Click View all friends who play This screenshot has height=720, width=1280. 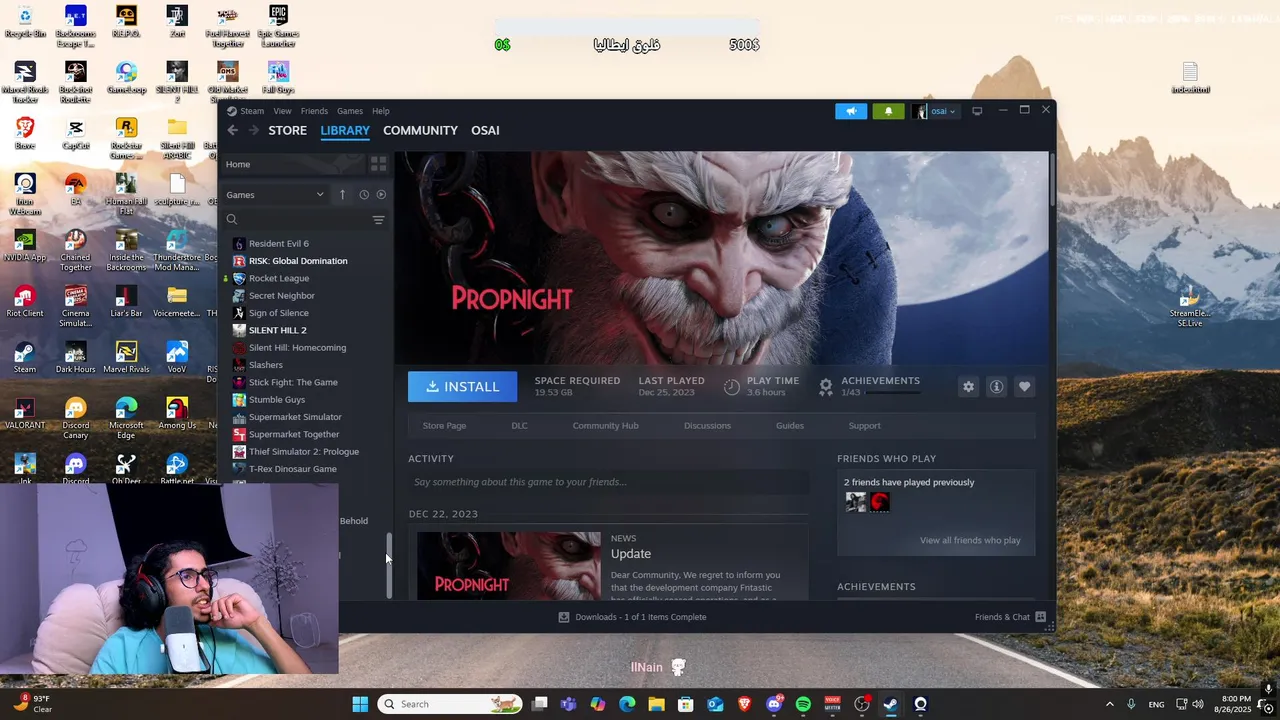[970, 541]
